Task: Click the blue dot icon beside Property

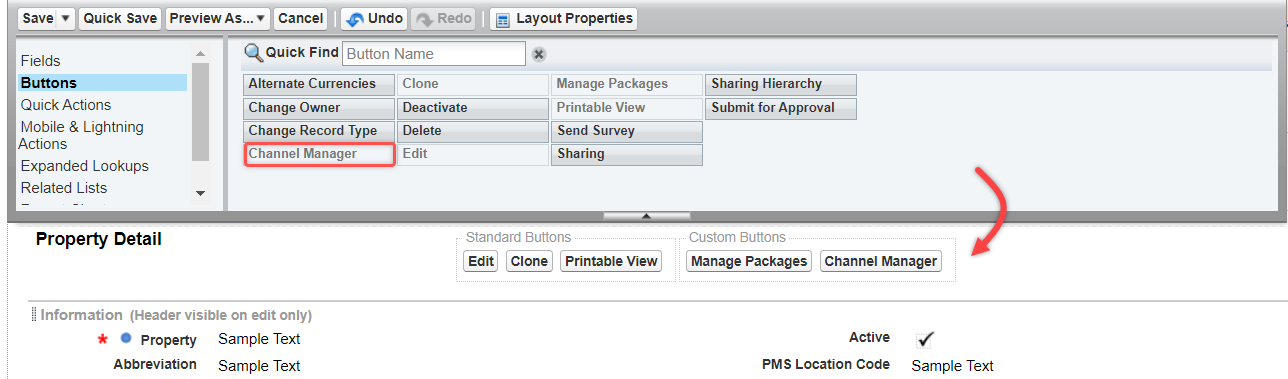Action: pyautogui.click(x=126, y=339)
